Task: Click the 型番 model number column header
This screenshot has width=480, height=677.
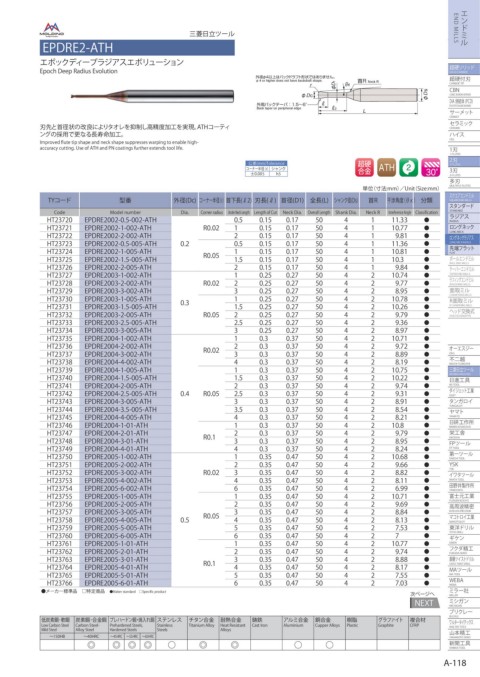Action: (125, 201)
